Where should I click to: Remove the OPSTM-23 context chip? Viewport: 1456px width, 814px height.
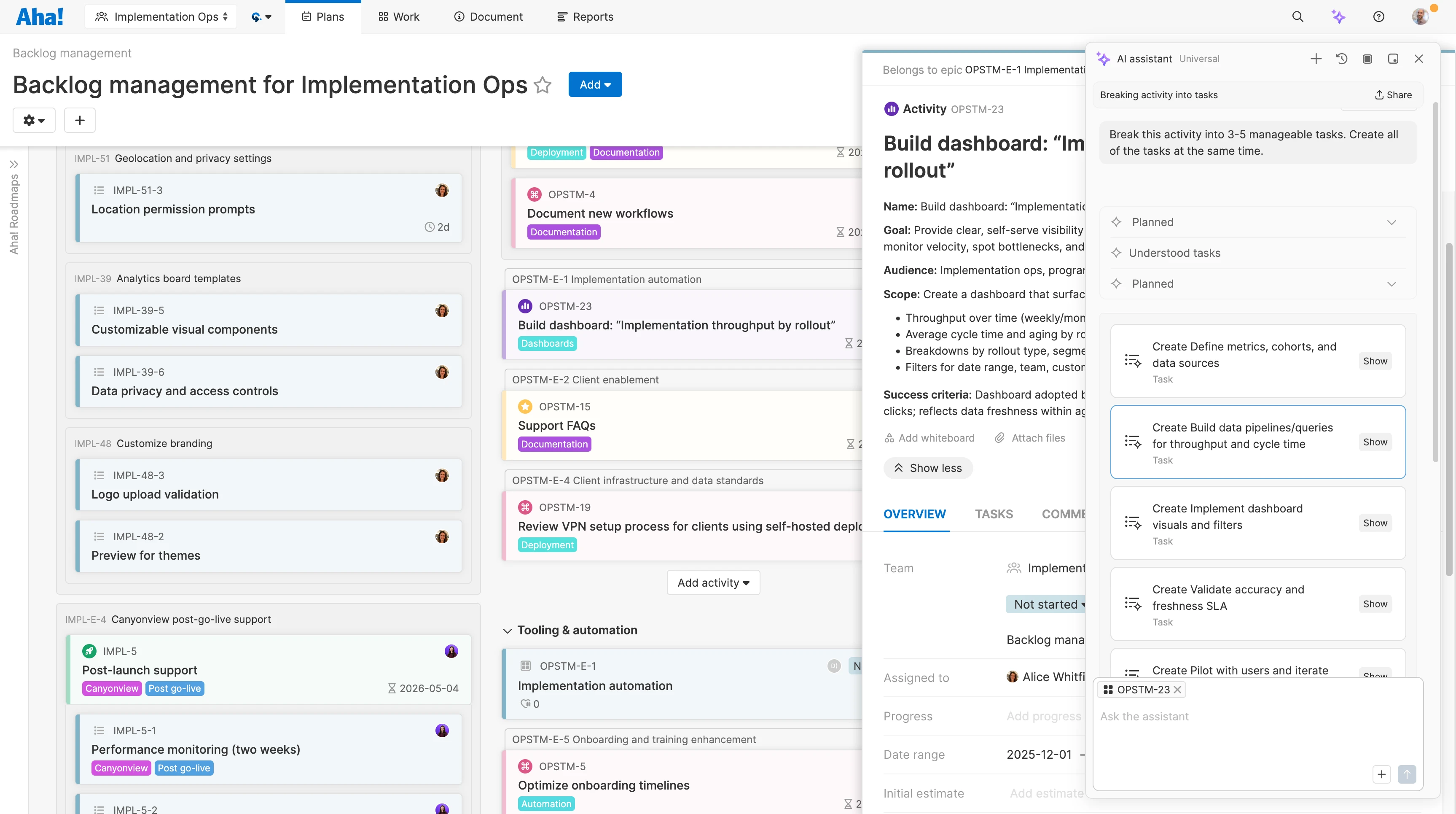pyautogui.click(x=1177, y=690)
